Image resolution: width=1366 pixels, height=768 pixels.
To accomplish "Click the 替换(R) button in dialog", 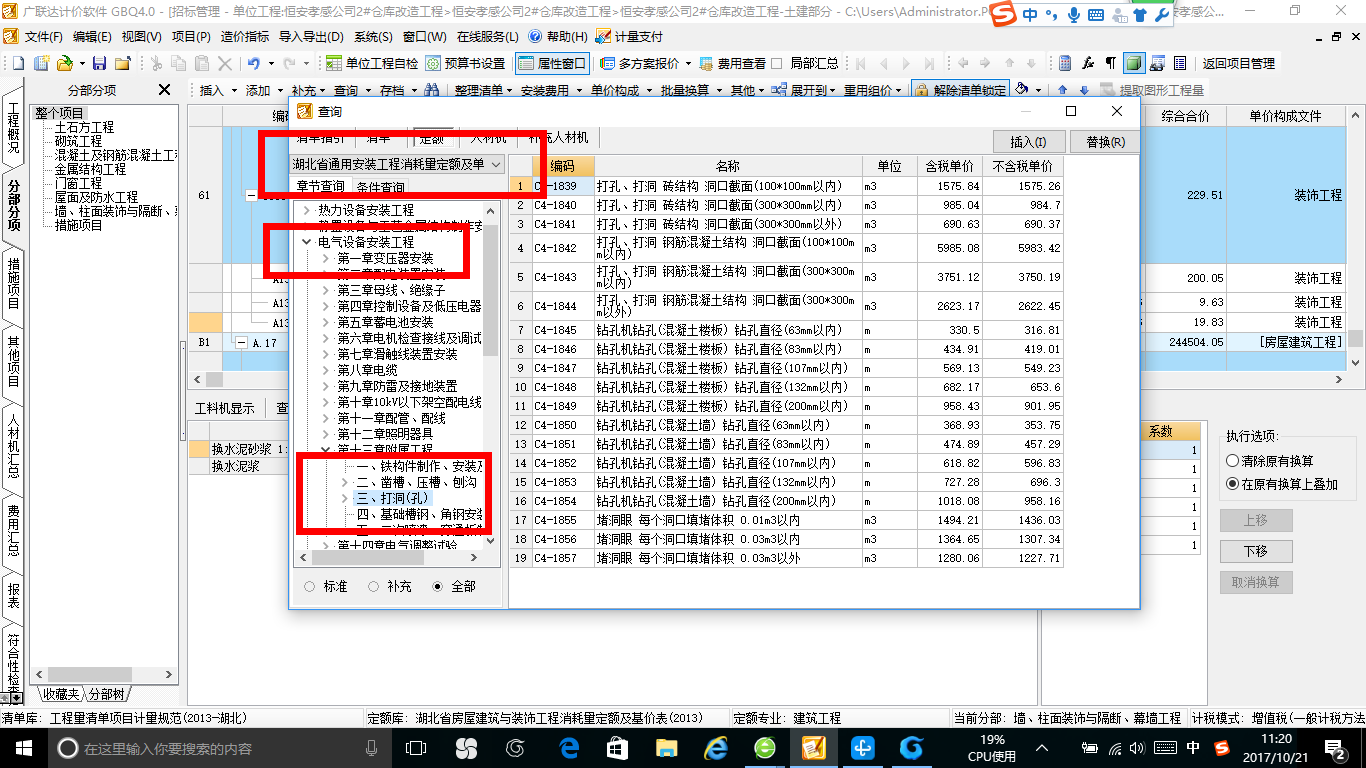I will tap(1104, 142).
